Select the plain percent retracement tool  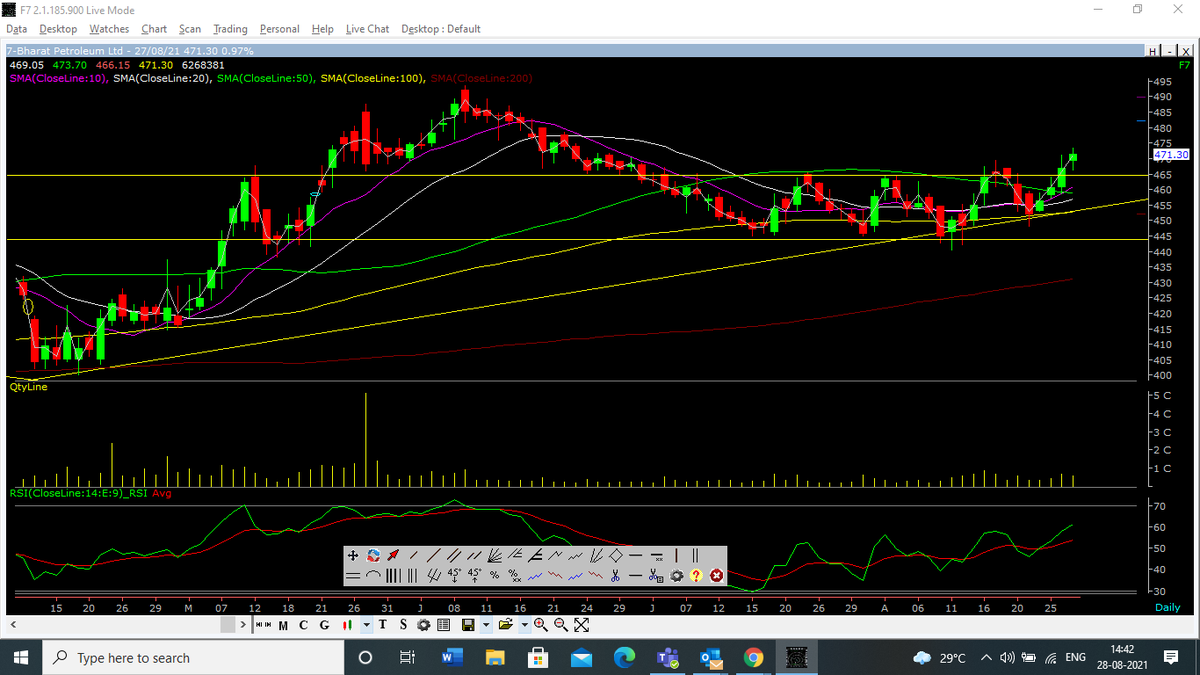[494, 575]
